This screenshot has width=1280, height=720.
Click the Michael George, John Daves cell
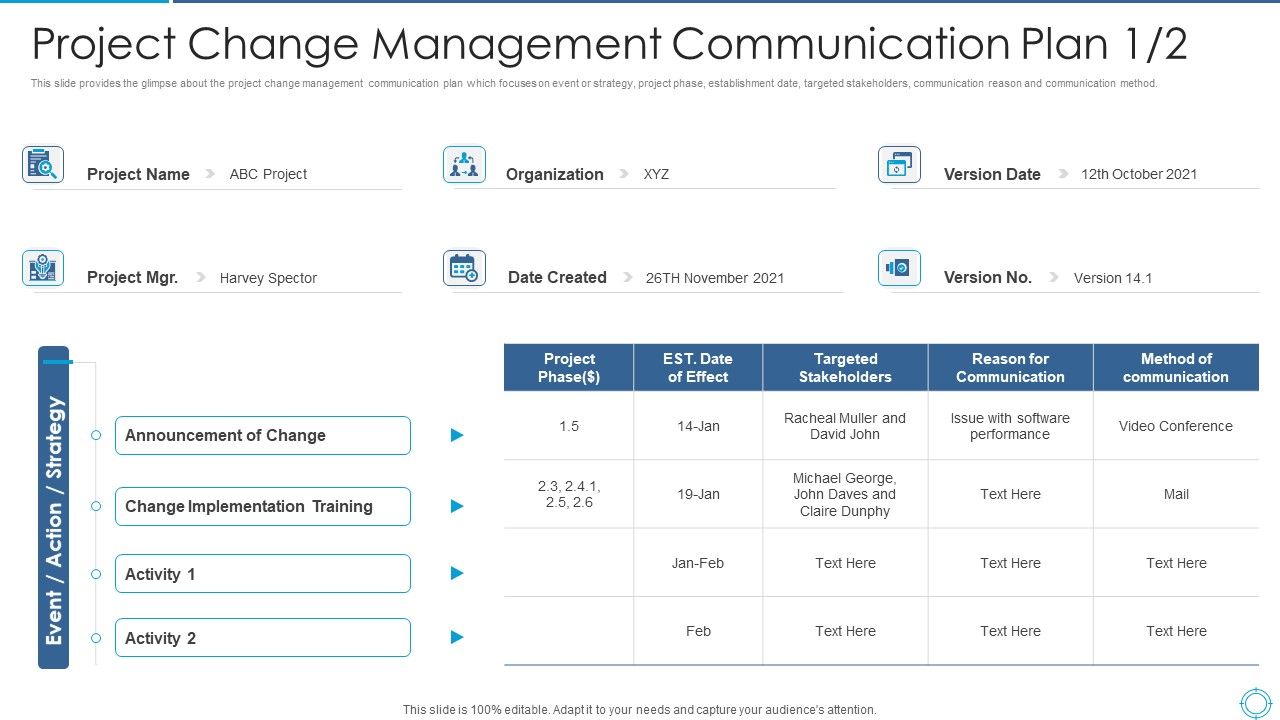(x=845, y=494)
